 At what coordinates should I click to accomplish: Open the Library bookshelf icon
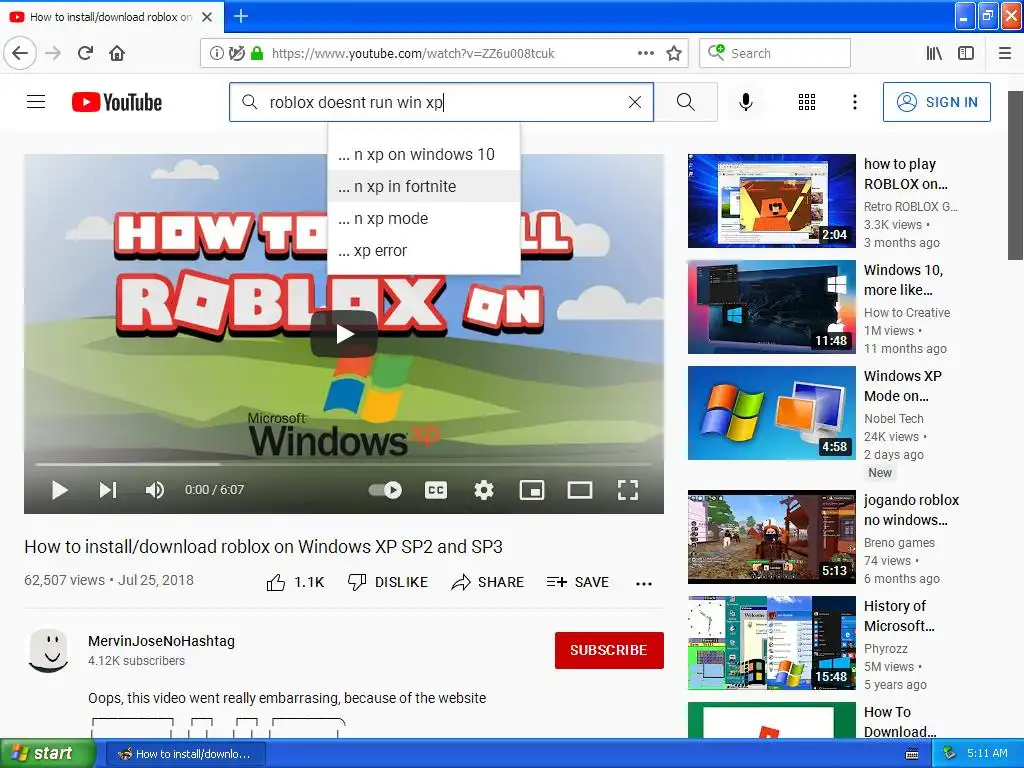(x=934, y=53)
